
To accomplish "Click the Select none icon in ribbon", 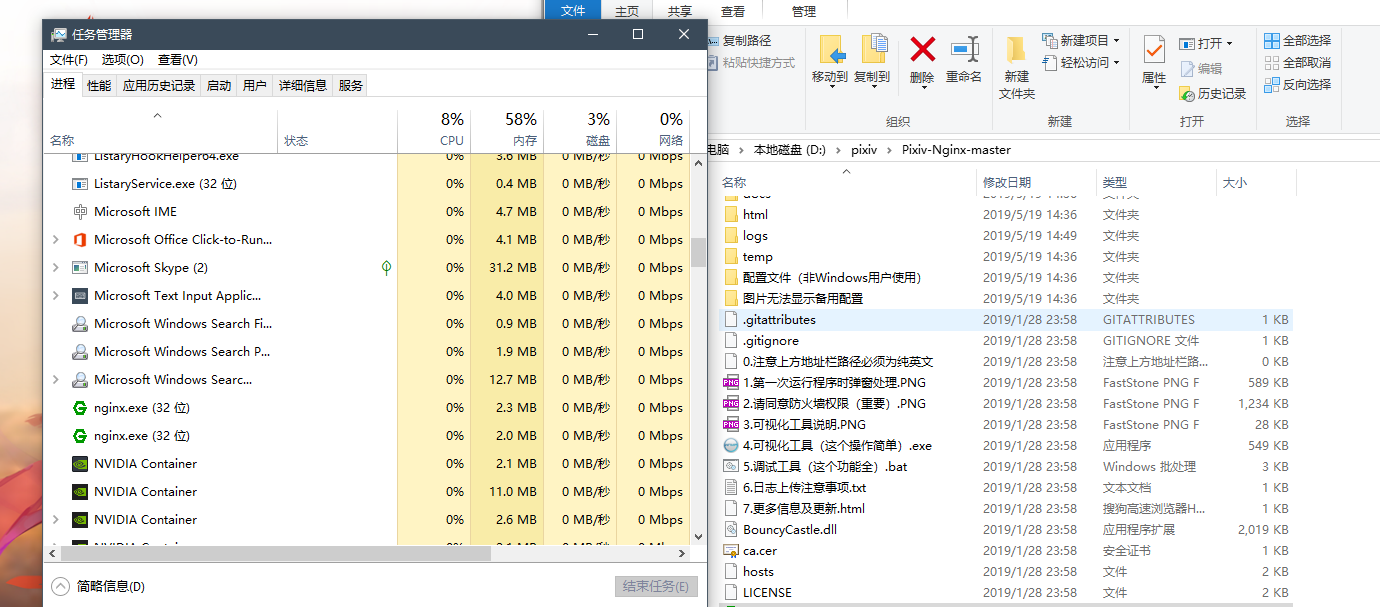I will tap(1272, 62).
